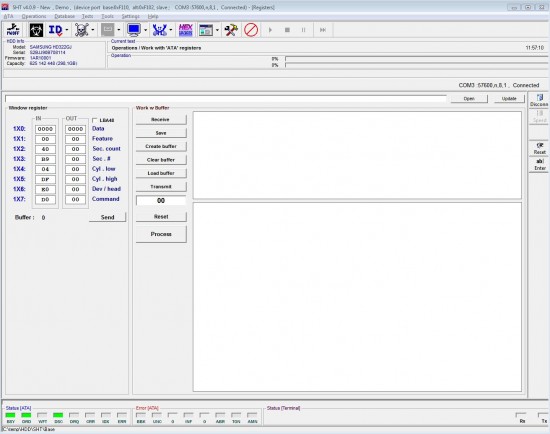Click the blue creature toolbar icon
Screen dimensions: 550x434
(160, 30)
